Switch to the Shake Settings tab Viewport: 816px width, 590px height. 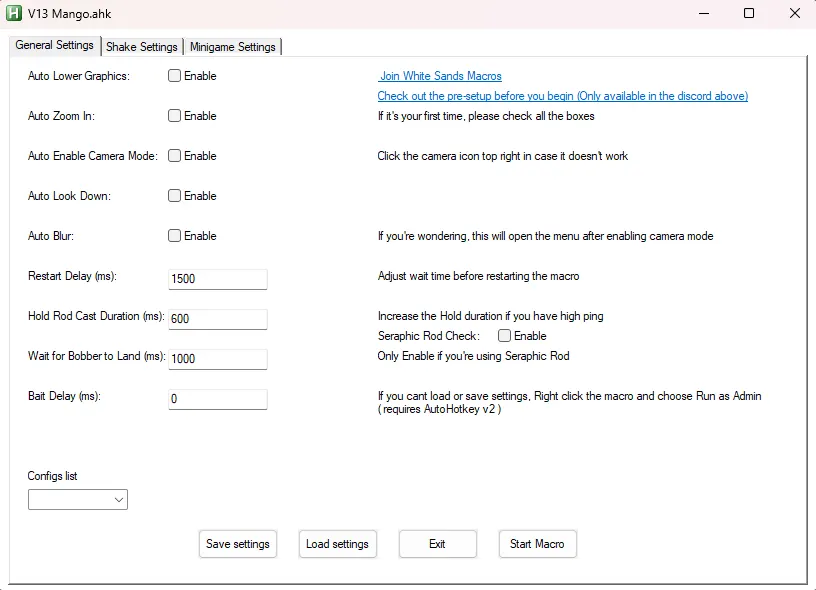pyautogui.click(x=142, y=47)
